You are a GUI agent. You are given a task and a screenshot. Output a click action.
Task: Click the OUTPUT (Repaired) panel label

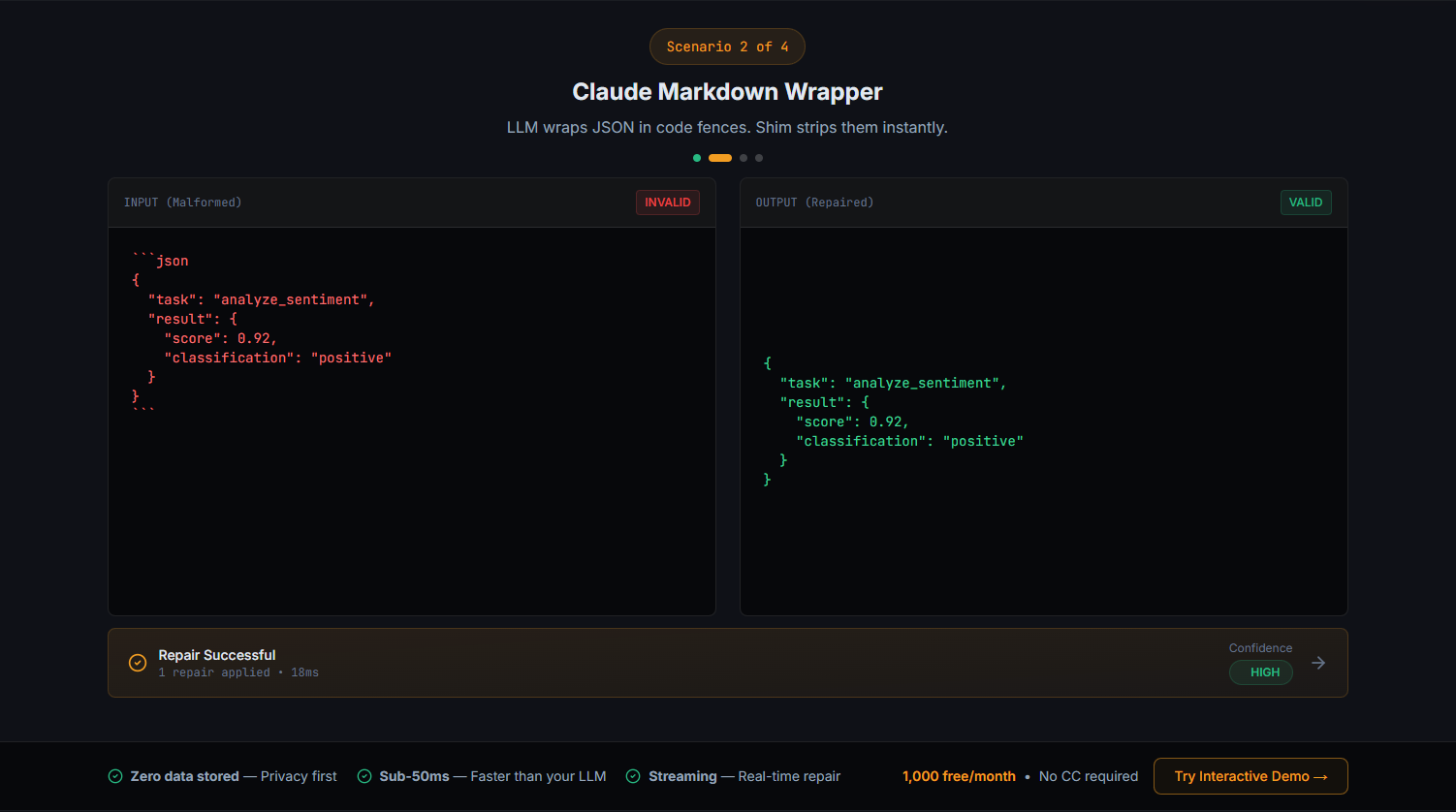coord(814,203)
